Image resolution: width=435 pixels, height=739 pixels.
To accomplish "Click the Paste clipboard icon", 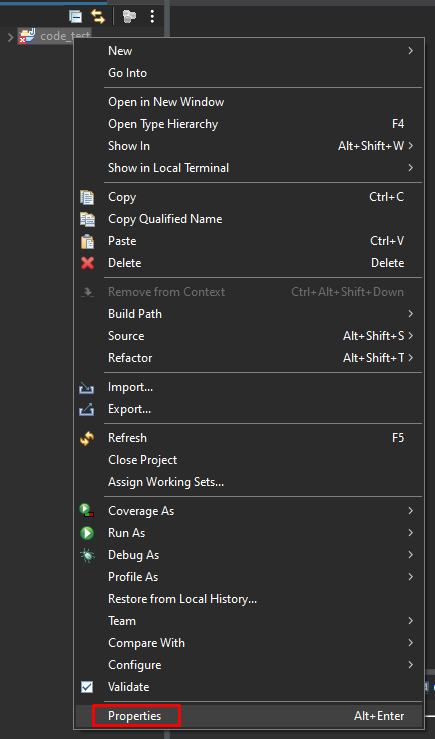I will (x=87, y=241).
